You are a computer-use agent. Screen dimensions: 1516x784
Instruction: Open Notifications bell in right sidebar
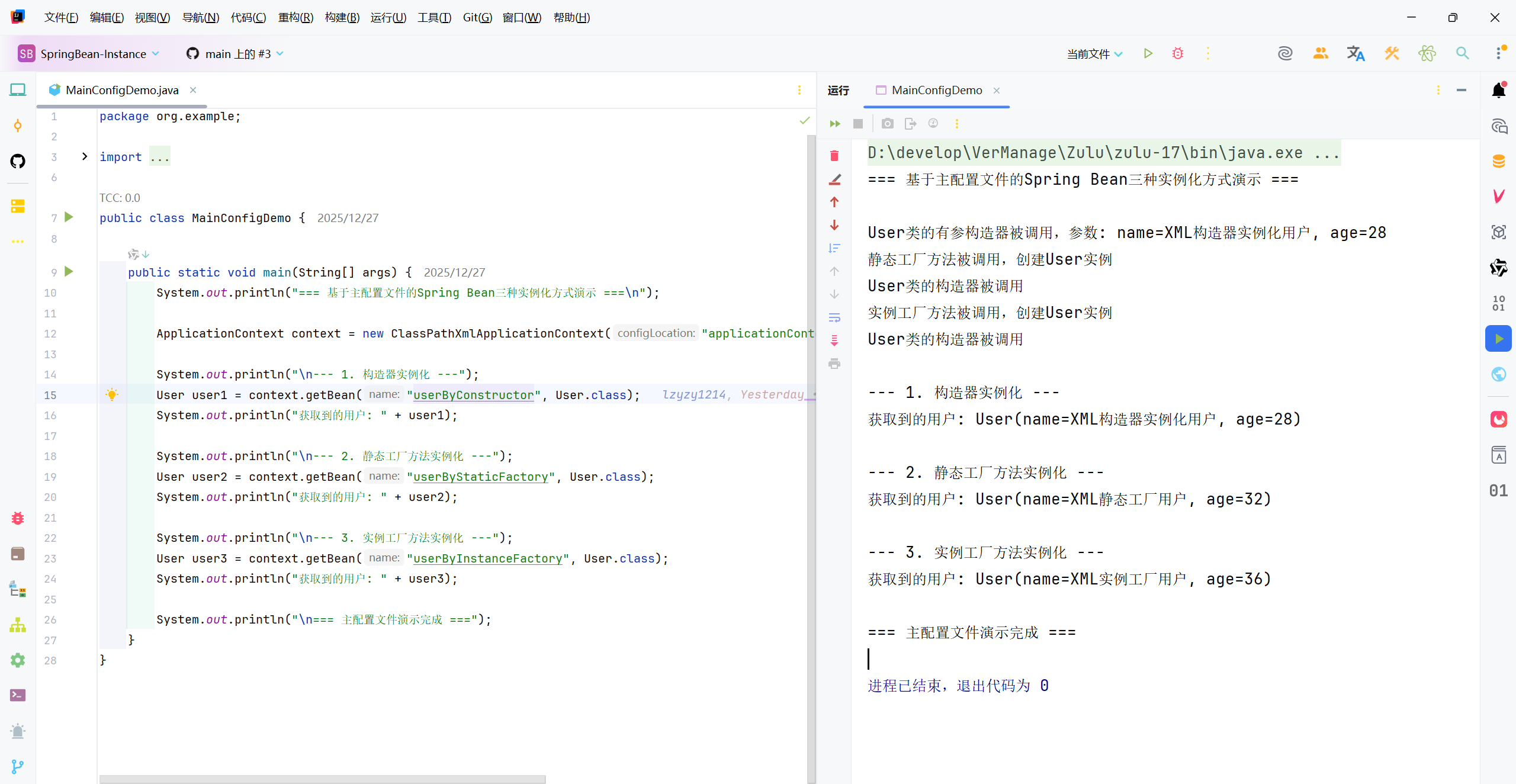(1498, 91)
